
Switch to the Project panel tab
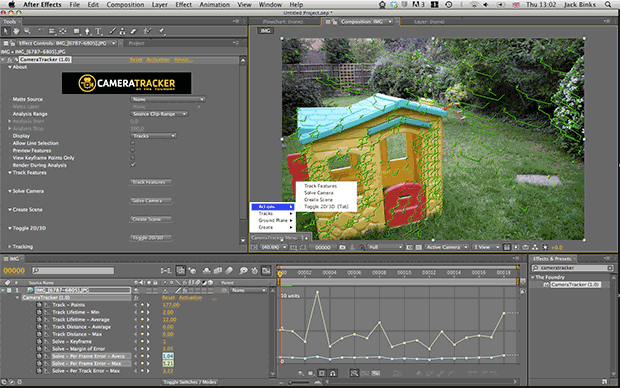(x=136, y=43)
